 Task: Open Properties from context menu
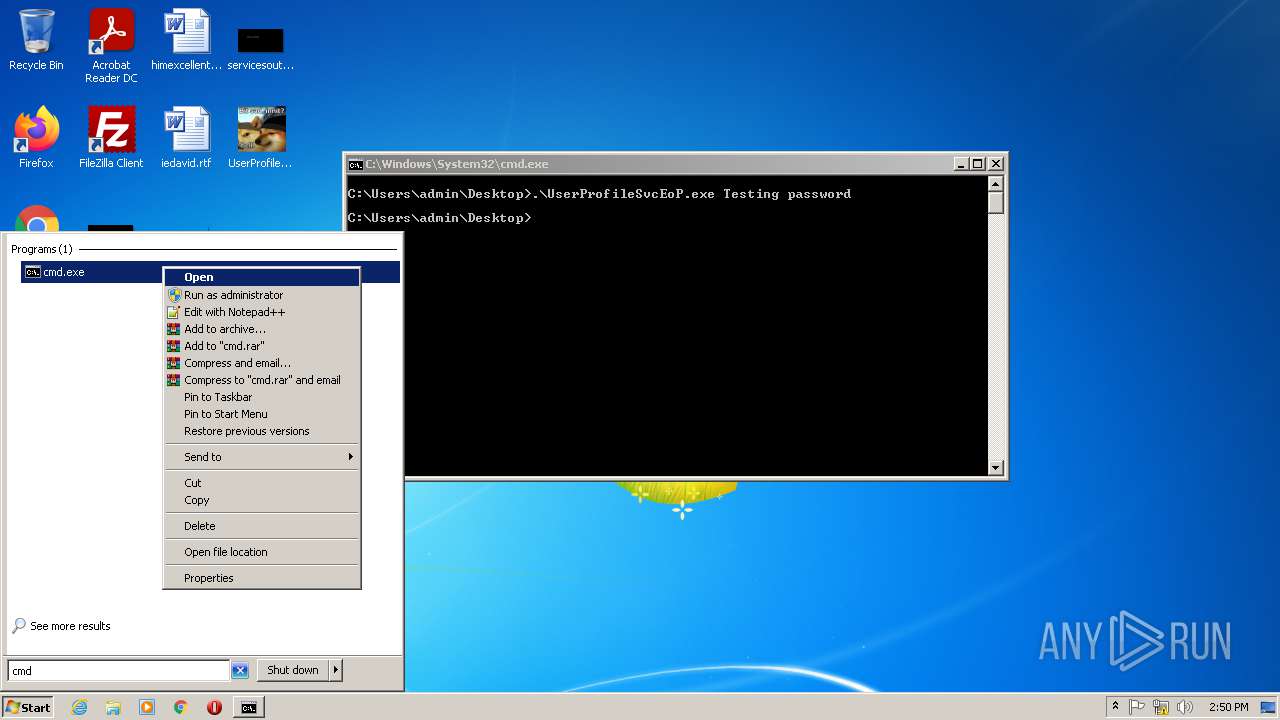coord(262,578)
